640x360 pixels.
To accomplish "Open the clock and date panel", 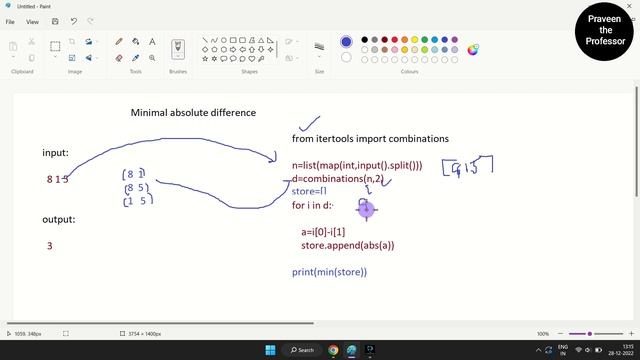I will tap(621, 350).
